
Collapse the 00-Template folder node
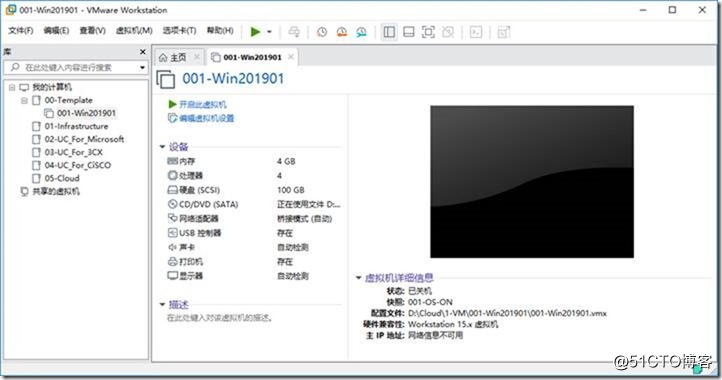(x=24, y=100)
